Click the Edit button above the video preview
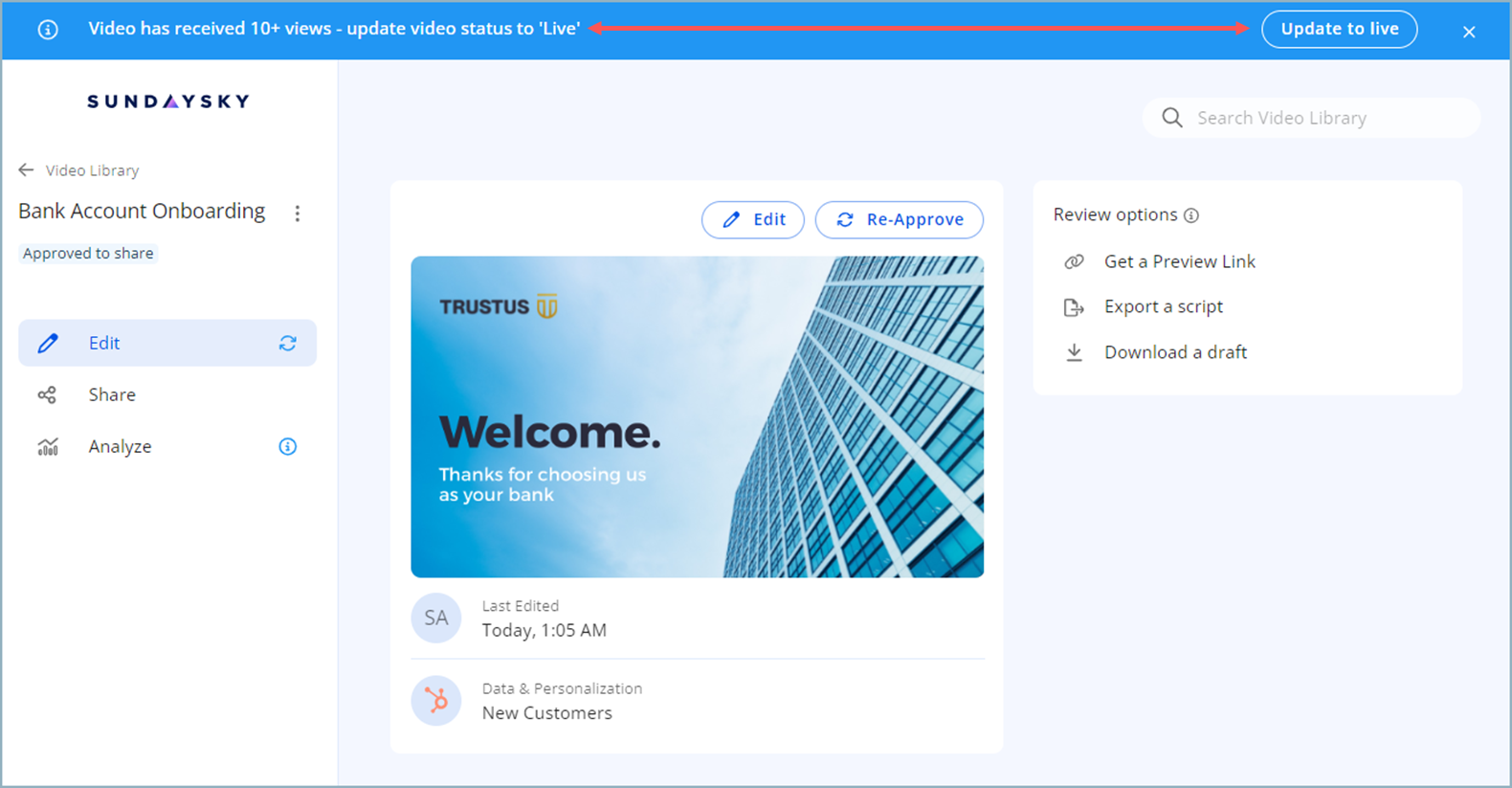1512x788 pixels. (753, 219)
